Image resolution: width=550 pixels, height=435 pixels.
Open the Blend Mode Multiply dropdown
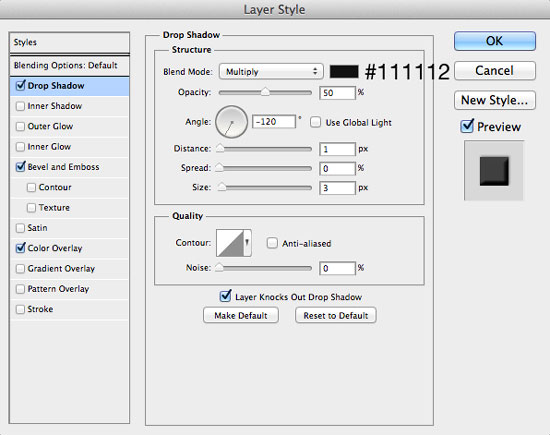click(271, 72)
